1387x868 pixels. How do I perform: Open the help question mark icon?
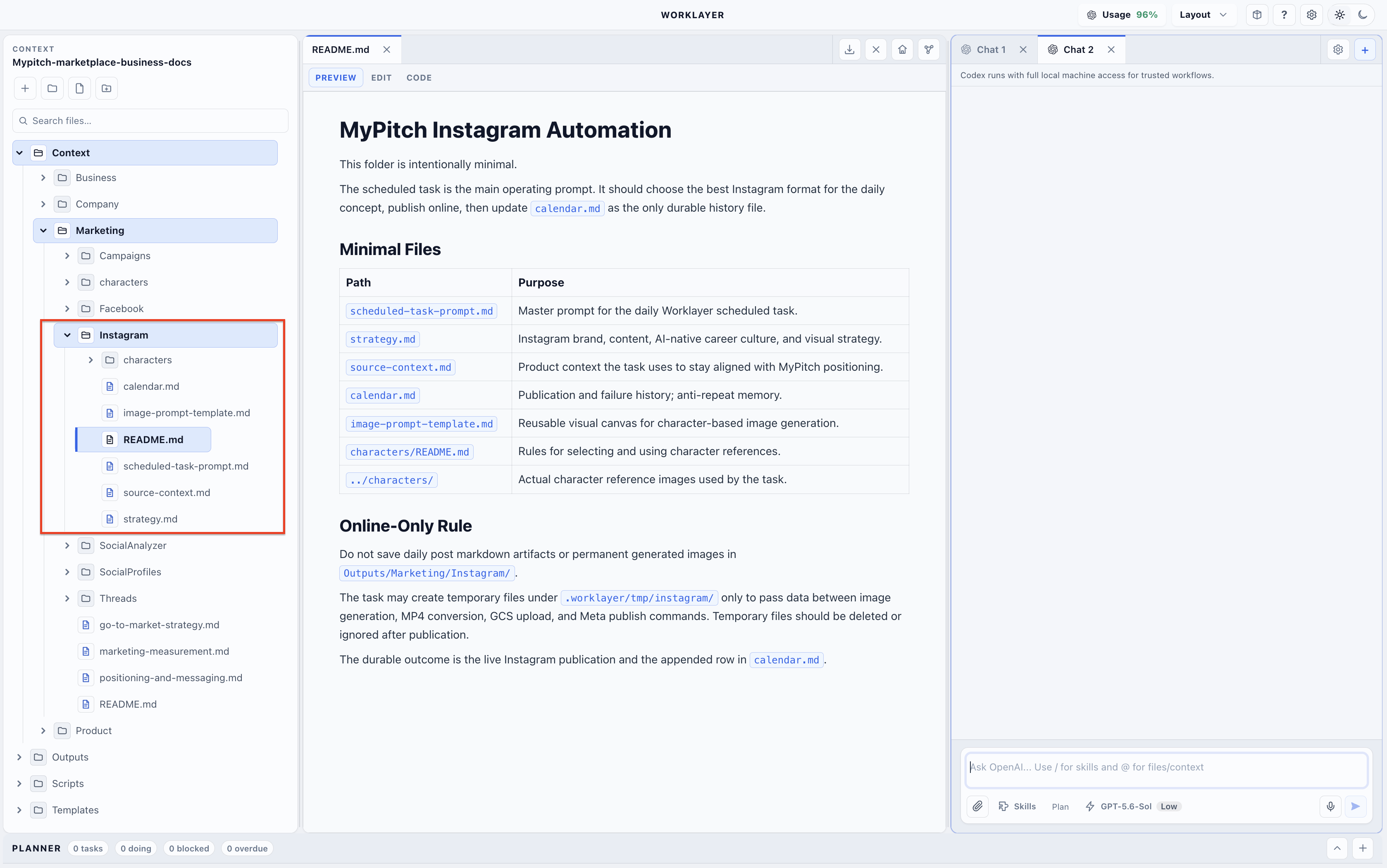[1284, 15]
